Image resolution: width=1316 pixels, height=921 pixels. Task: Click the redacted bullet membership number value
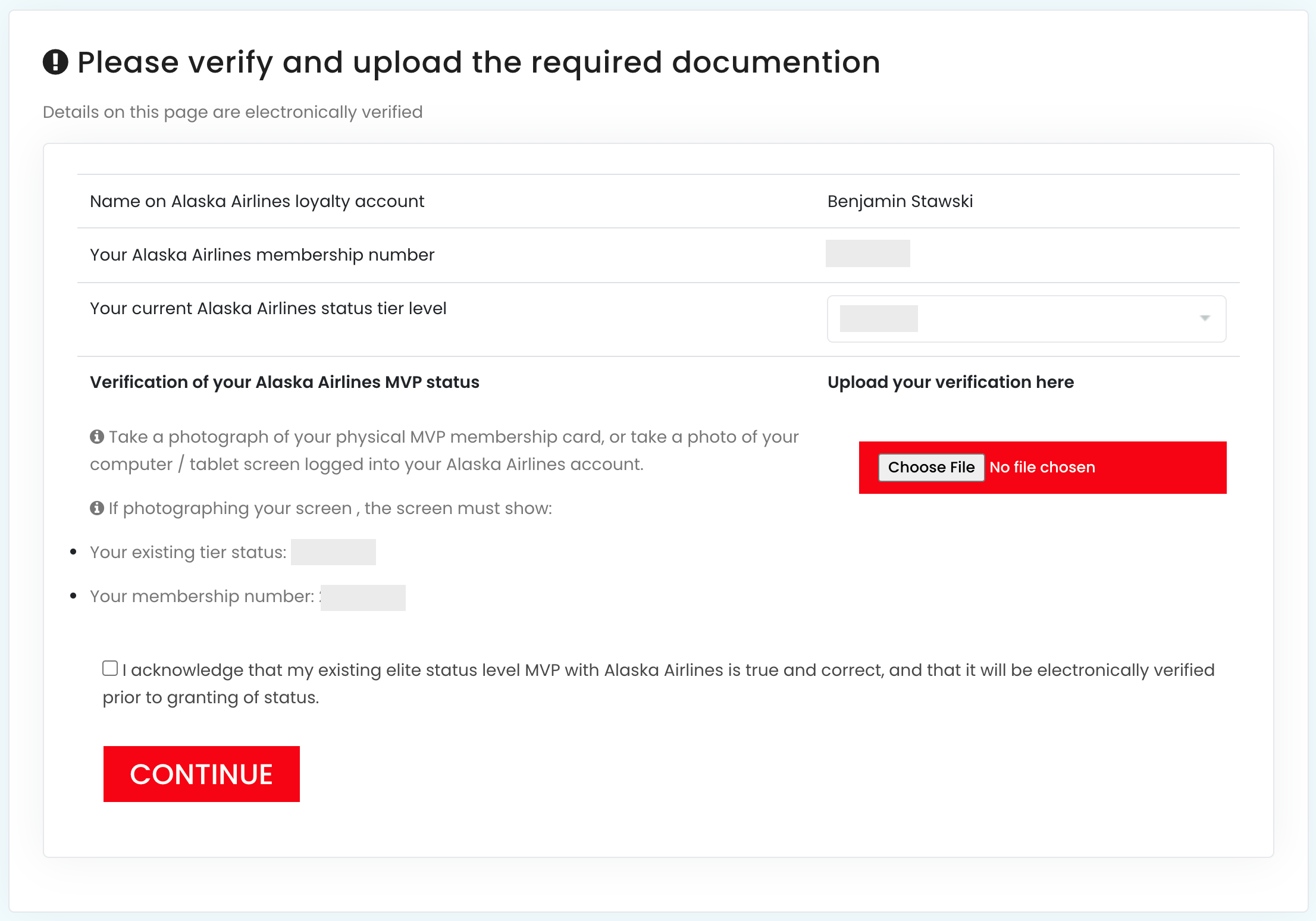tap(363, 597)
